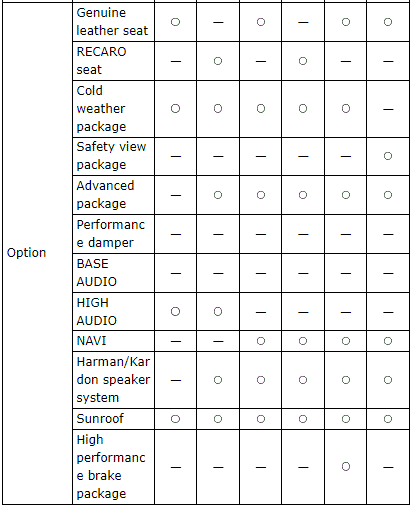Click the Harman/Kardon speaker system label
Viewport: 413px width, 507px height.
click(113, 380)
